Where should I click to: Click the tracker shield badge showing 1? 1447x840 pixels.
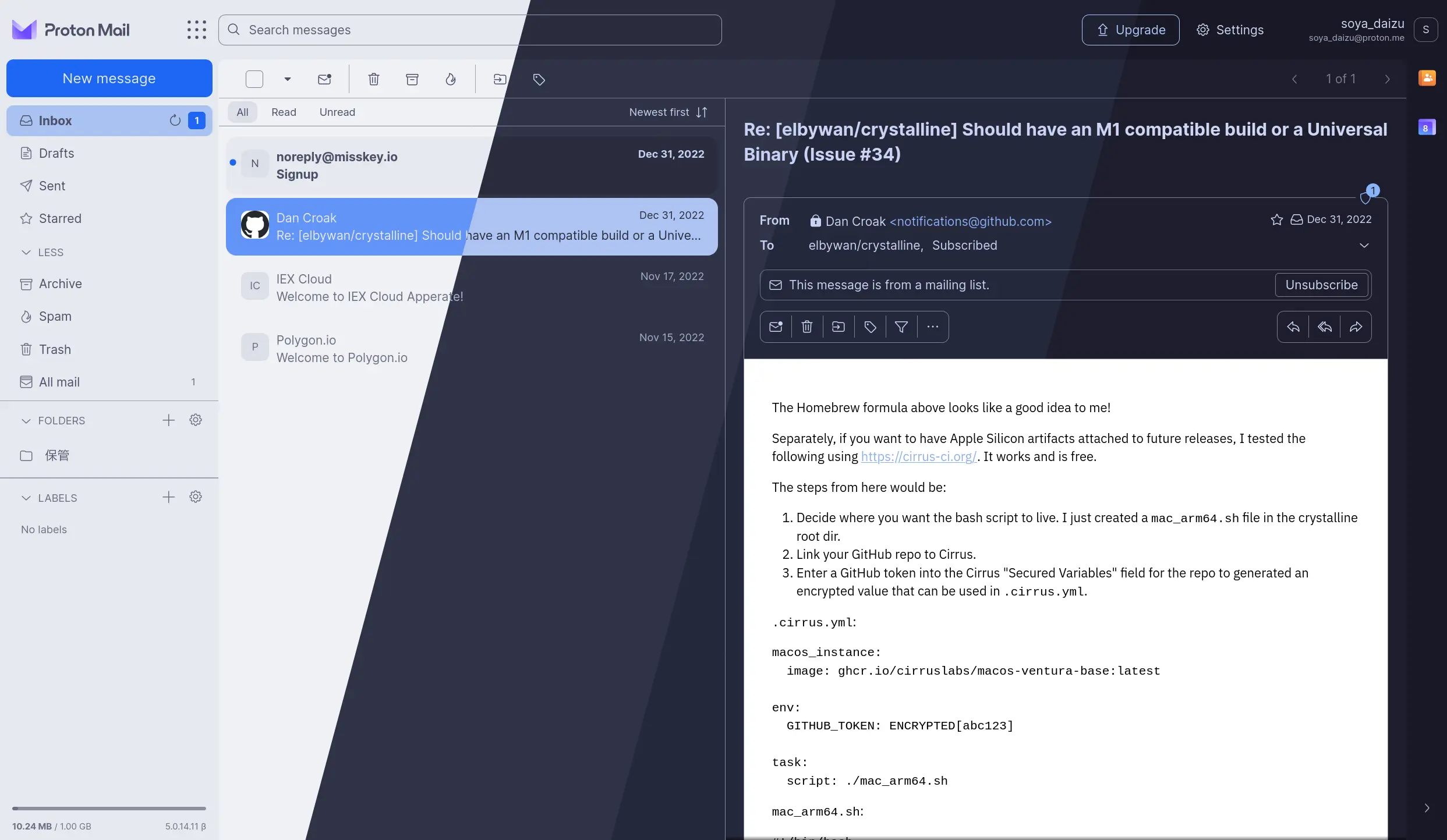tap(1370, 194)
